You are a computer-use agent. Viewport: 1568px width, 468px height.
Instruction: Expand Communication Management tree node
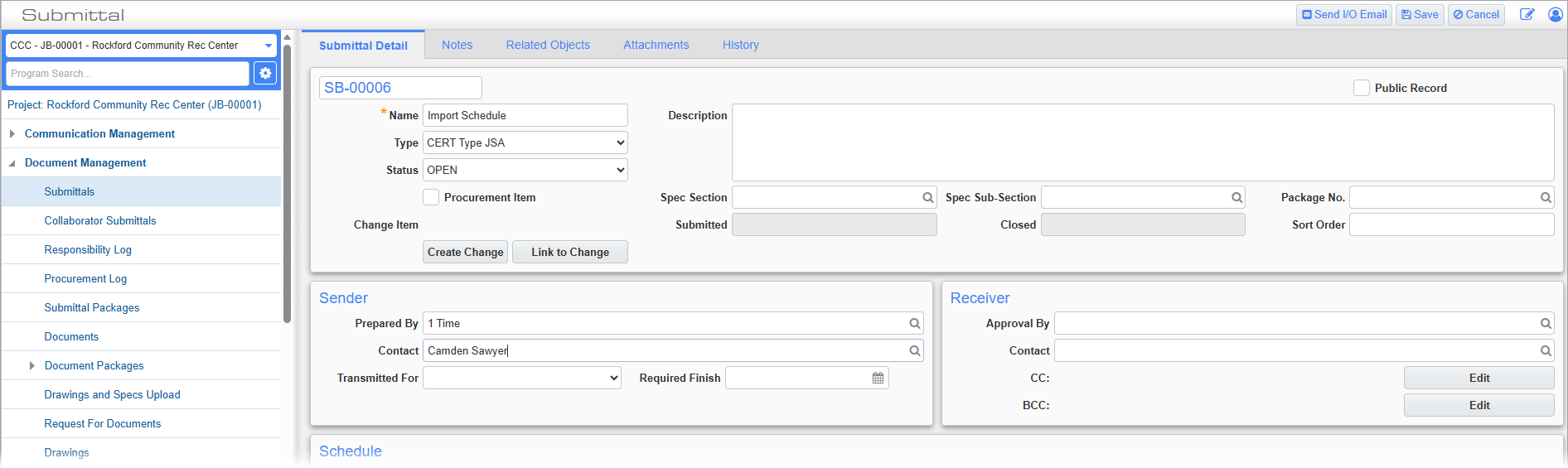(12, 133)
